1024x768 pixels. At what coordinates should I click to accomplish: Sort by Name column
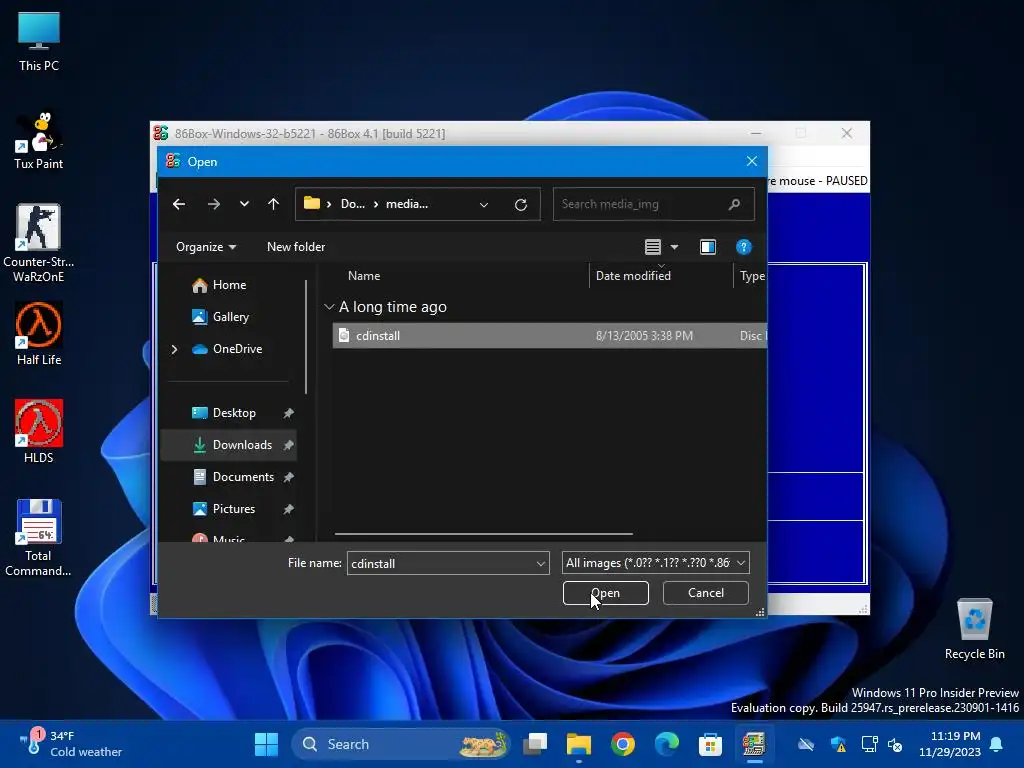364,276
